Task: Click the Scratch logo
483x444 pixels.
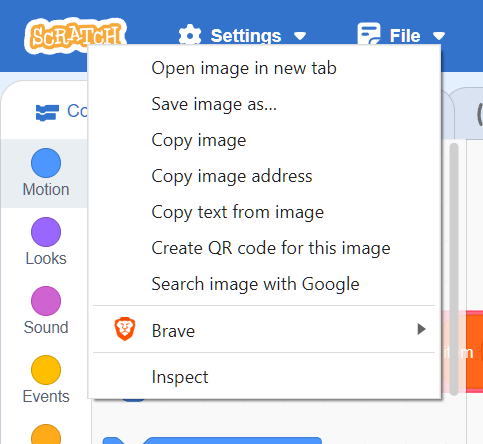Action: coord(75,36)
